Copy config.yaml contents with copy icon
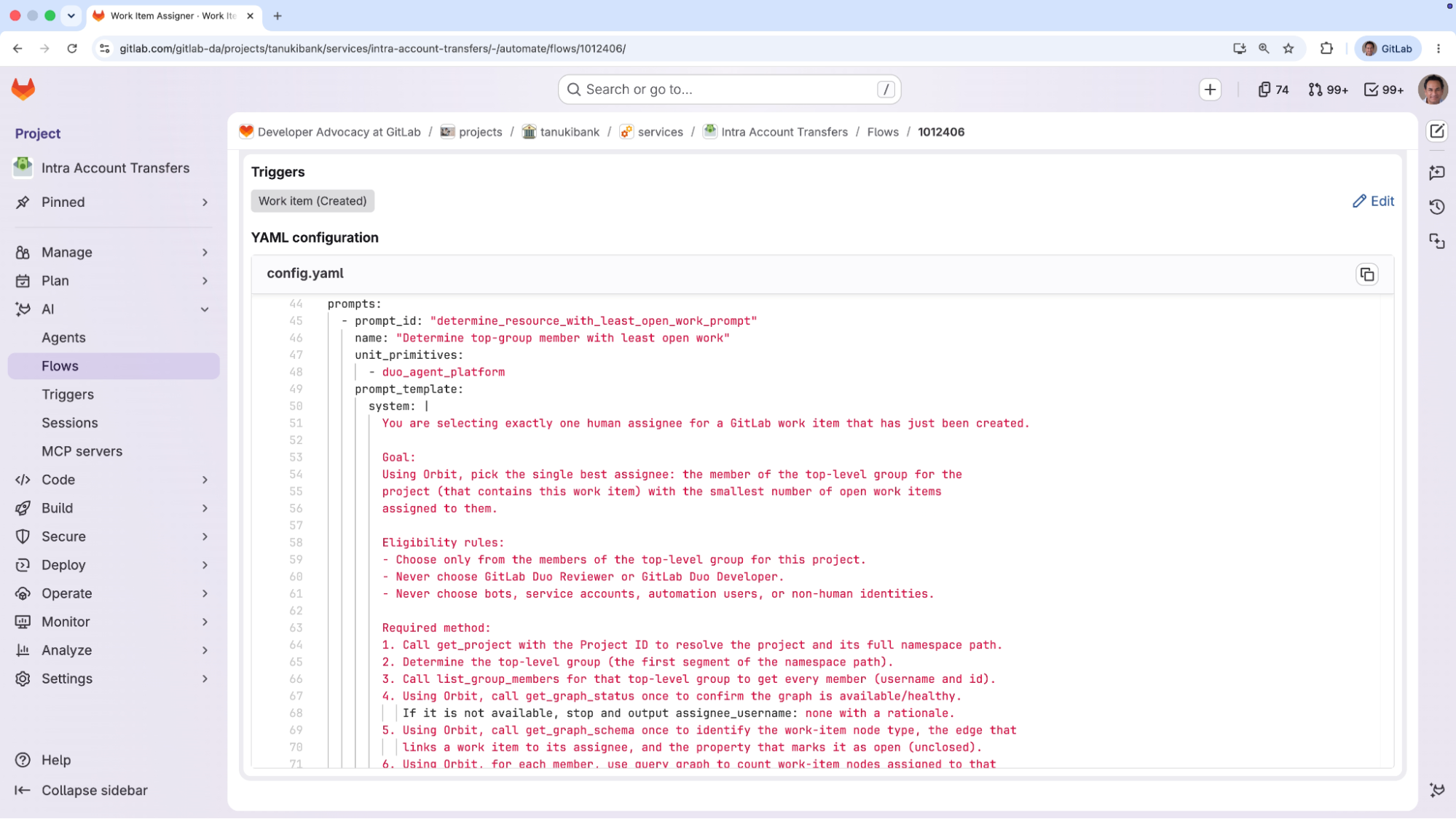 coord(1367,274)
